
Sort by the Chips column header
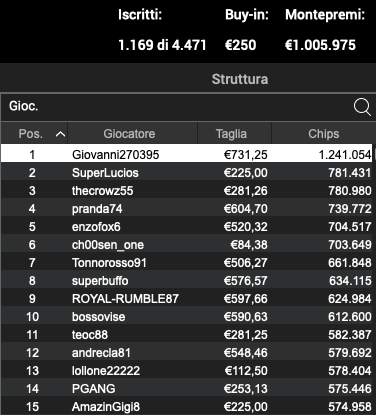[324, 133]
